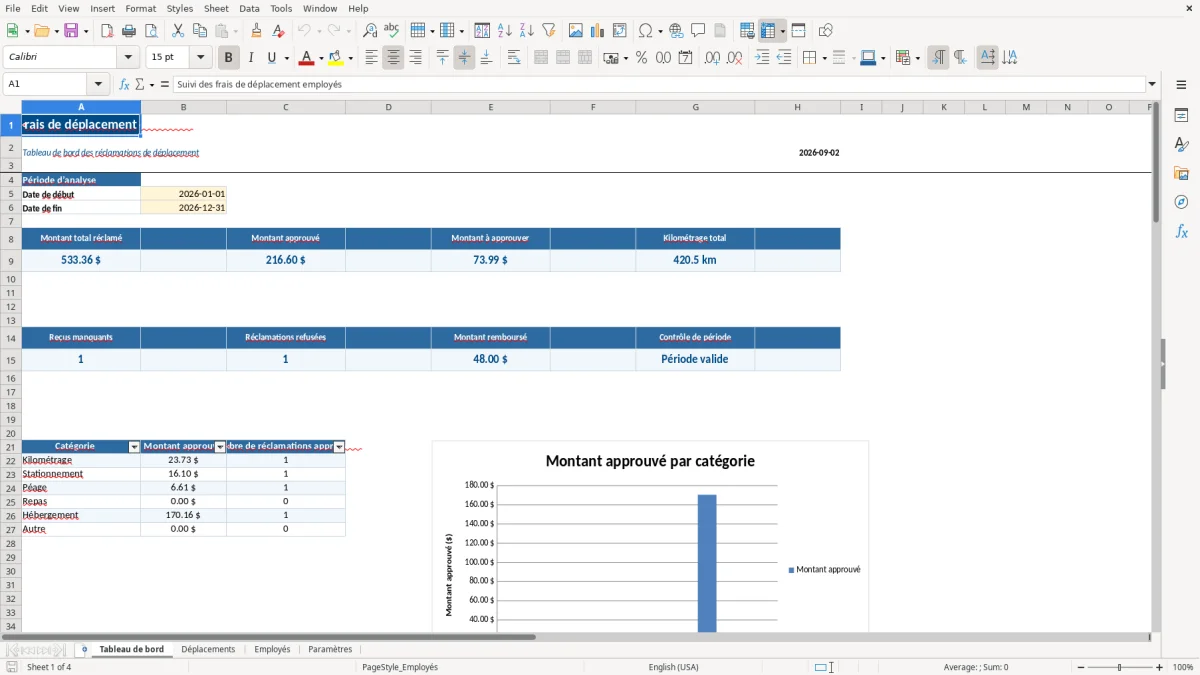This screenshot has height=675, width=1200.
Task: Open the Sheet menu
Action: click(x=216, y=8)
